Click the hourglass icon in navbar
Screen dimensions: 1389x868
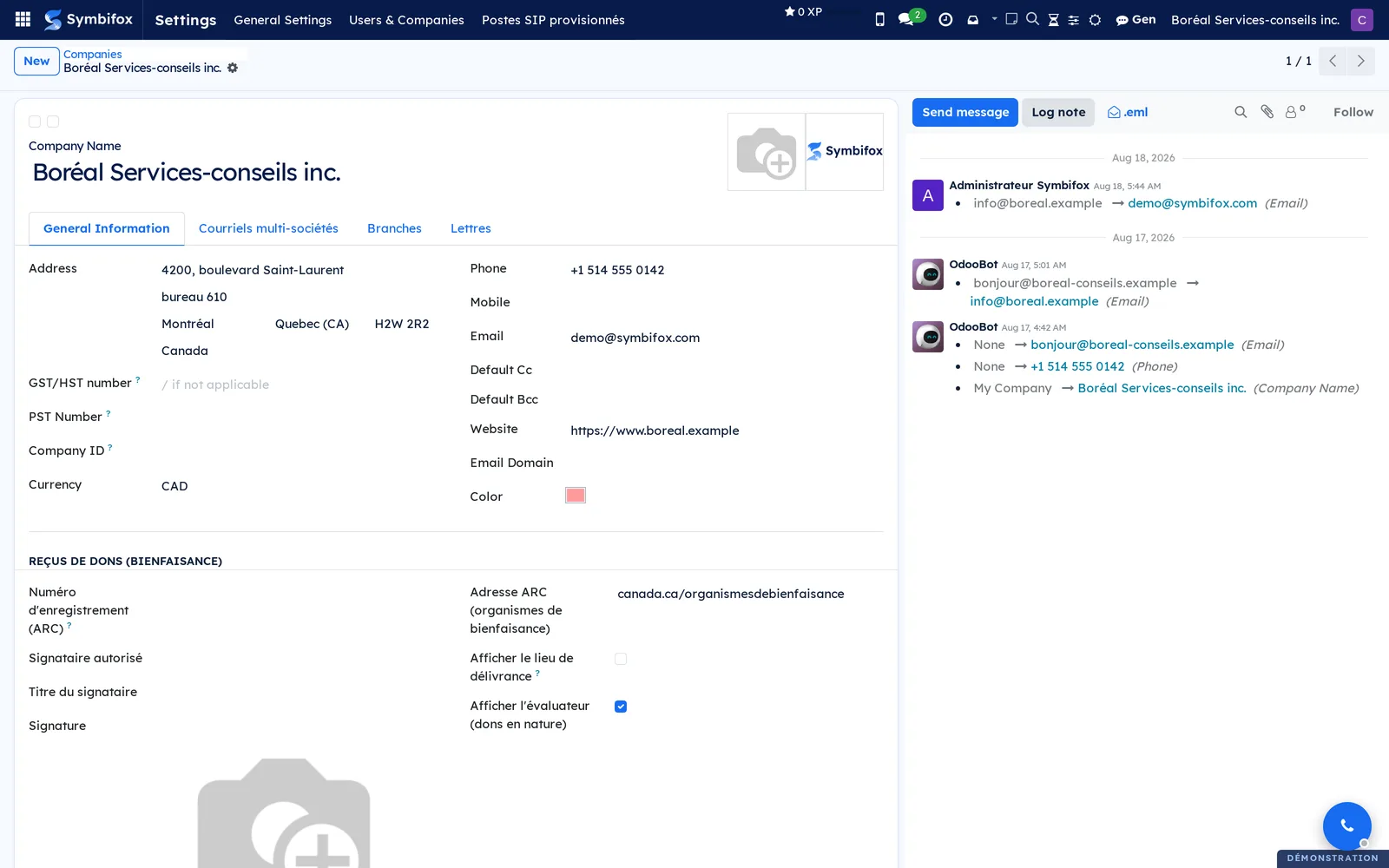pyautogui.click(x=1053, y=19)
